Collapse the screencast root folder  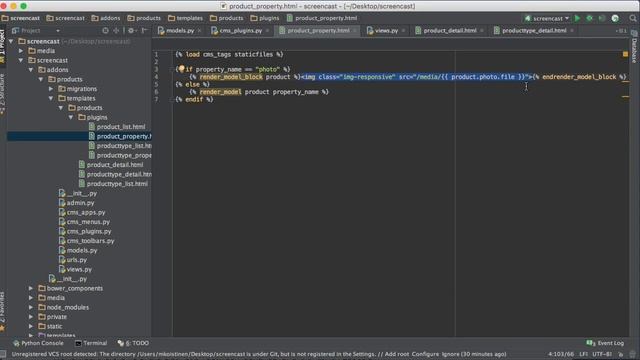[11, 41]
